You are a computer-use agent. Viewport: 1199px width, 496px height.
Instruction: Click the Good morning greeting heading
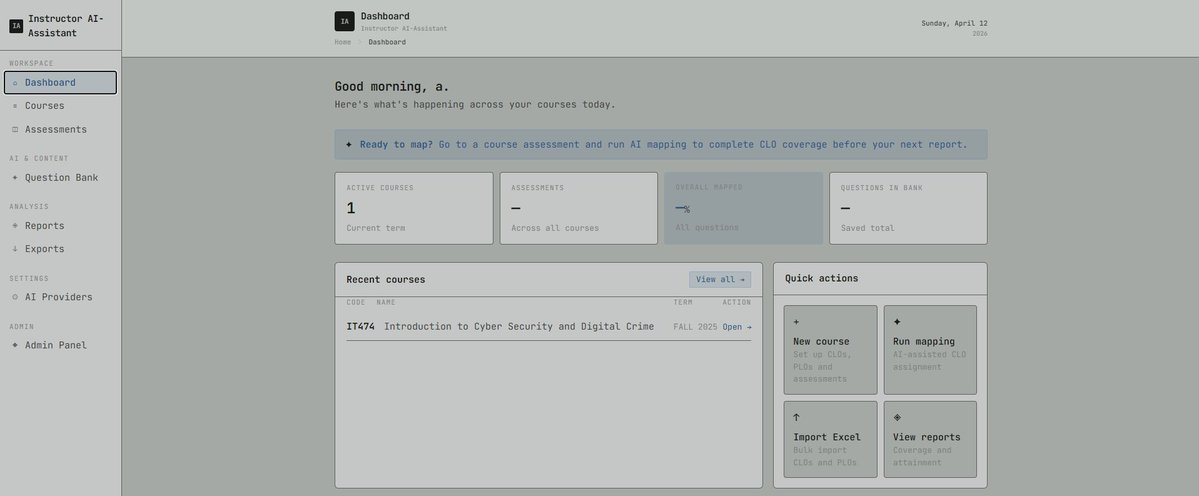tap(392, 87)
